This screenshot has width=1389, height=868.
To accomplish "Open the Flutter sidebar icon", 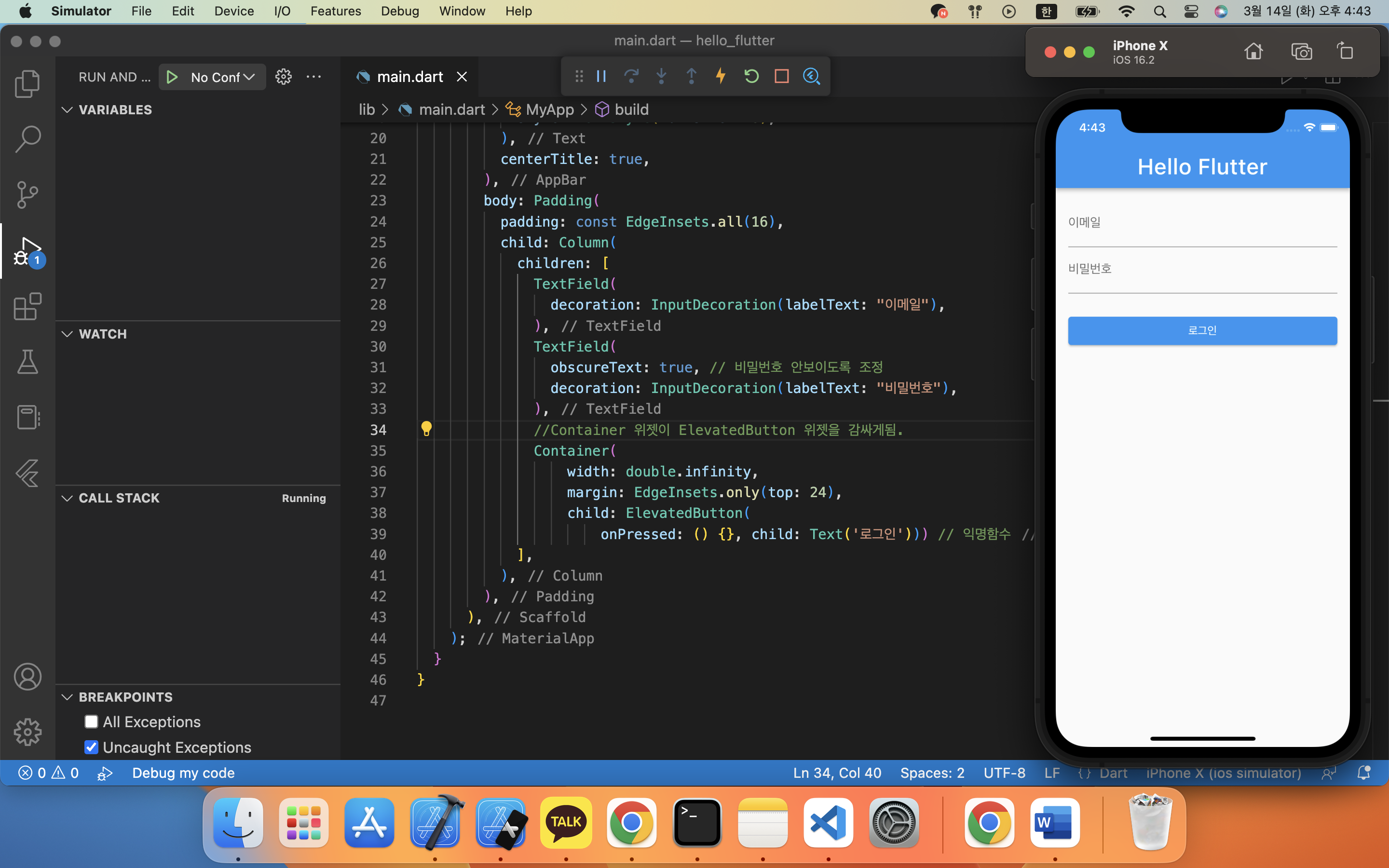I will (27, 473).
